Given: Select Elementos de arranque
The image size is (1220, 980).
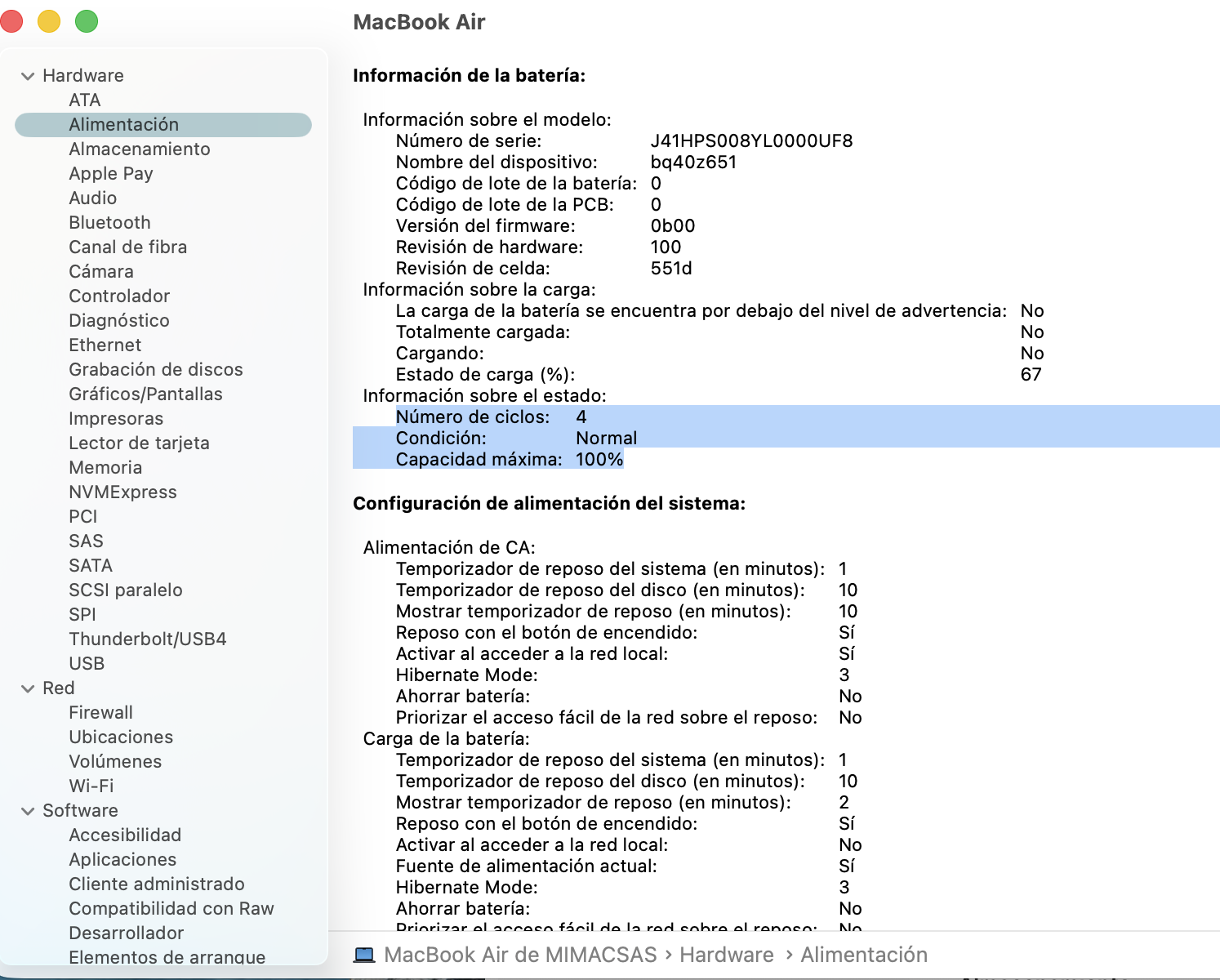Looking at the screenshot, I should [x=167, y=957].
